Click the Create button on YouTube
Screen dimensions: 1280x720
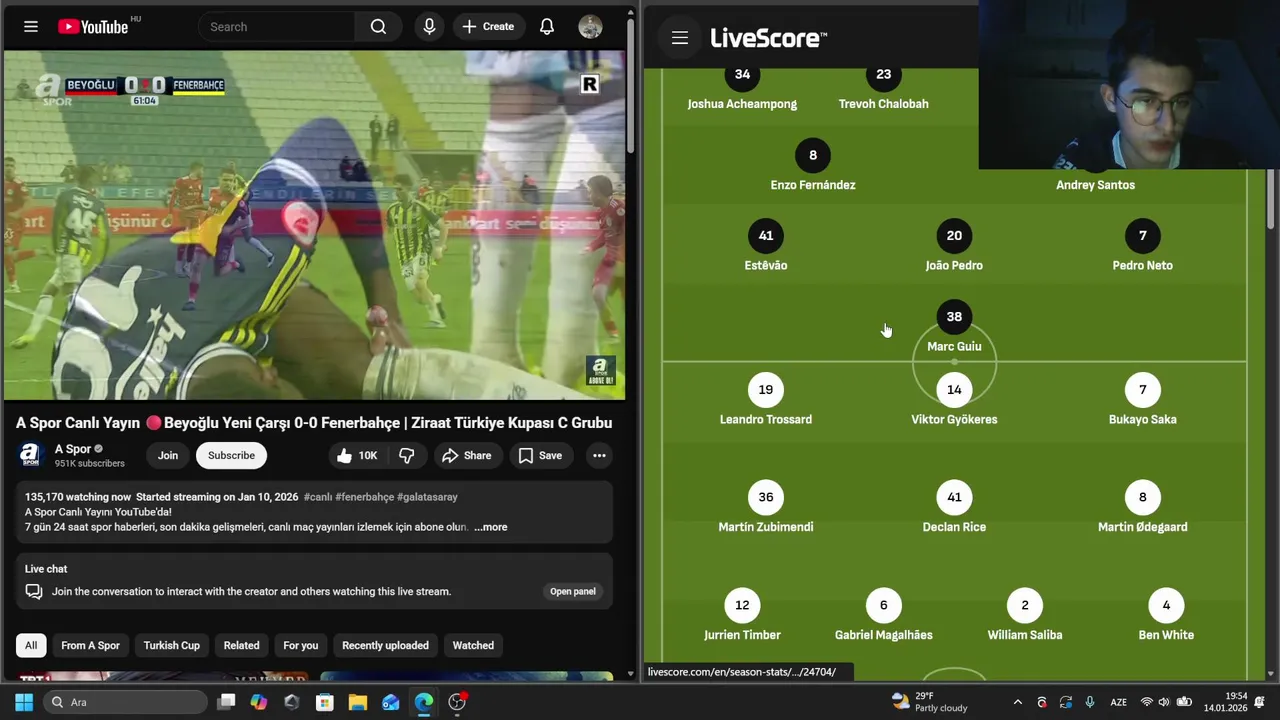(488, 27)
